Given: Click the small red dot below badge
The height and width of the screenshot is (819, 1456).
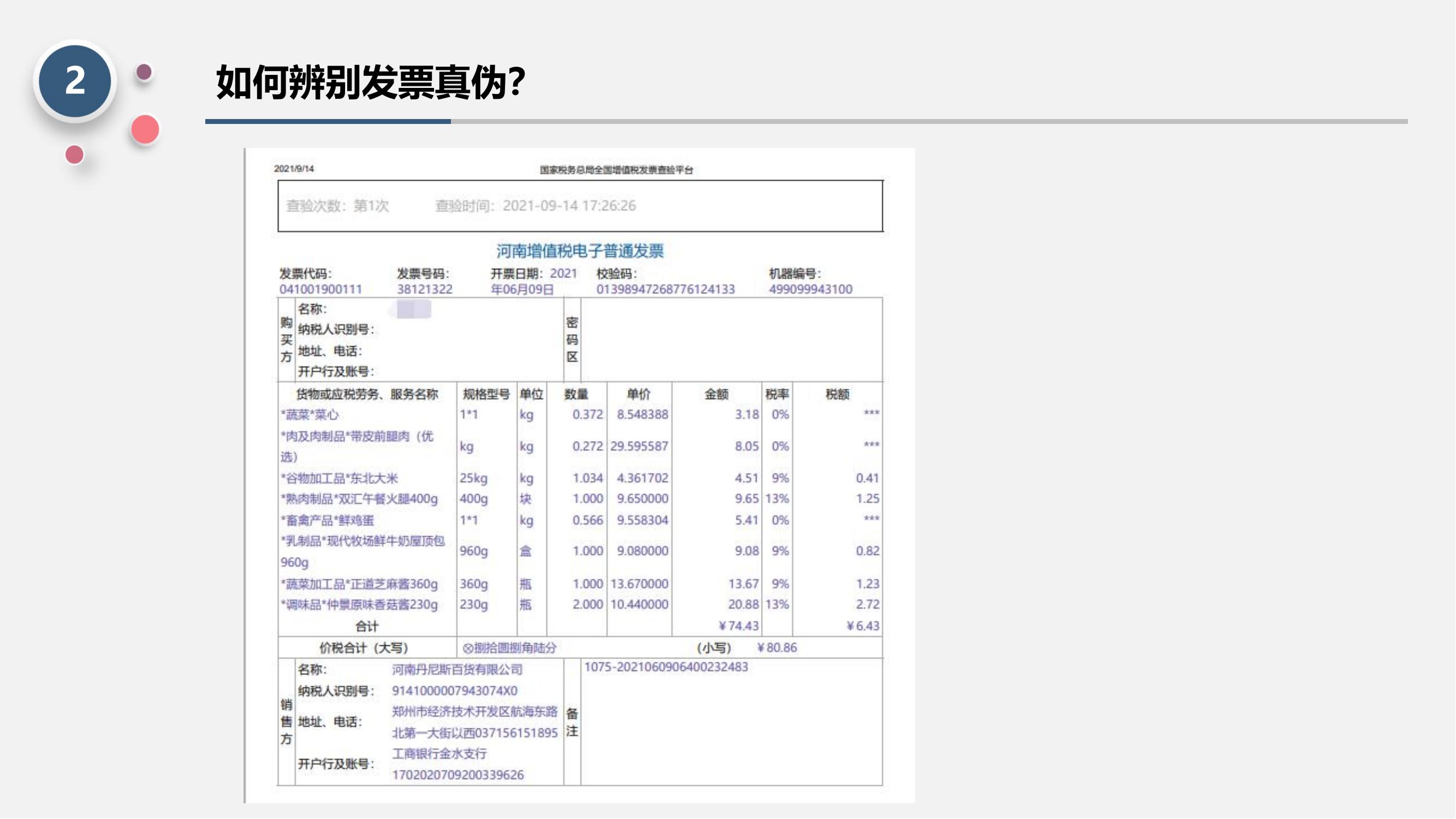Looking at the screenshot, I should pyautogui.click(x=75, y=155).
